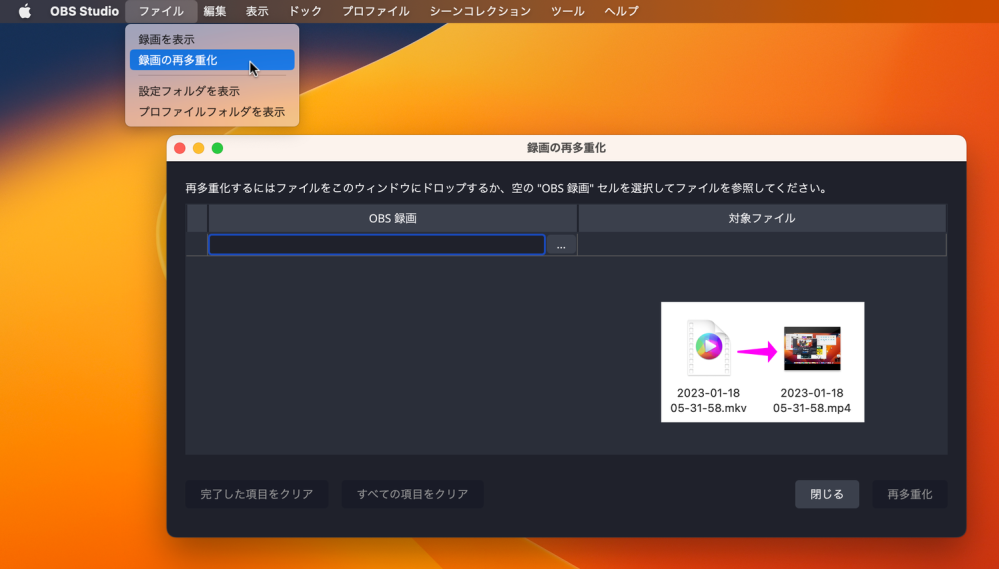999x569 pixels.
Task: Close the 録画の再多重化 window with red button
Action: (x=180, y=148)
